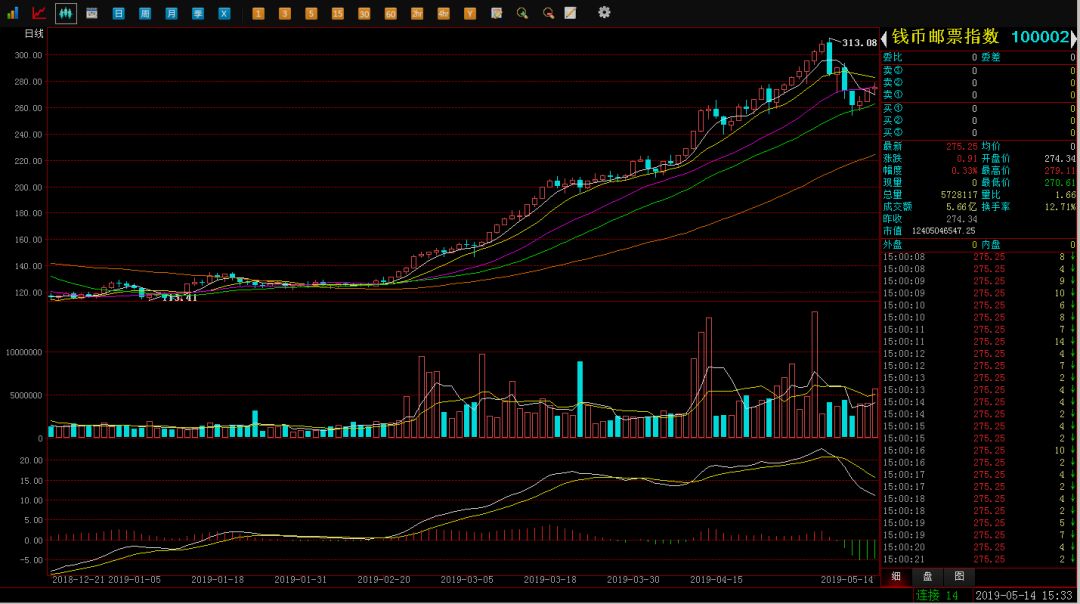
Task: Select the 15:00:20 tick row
Action: pos(978,547)
